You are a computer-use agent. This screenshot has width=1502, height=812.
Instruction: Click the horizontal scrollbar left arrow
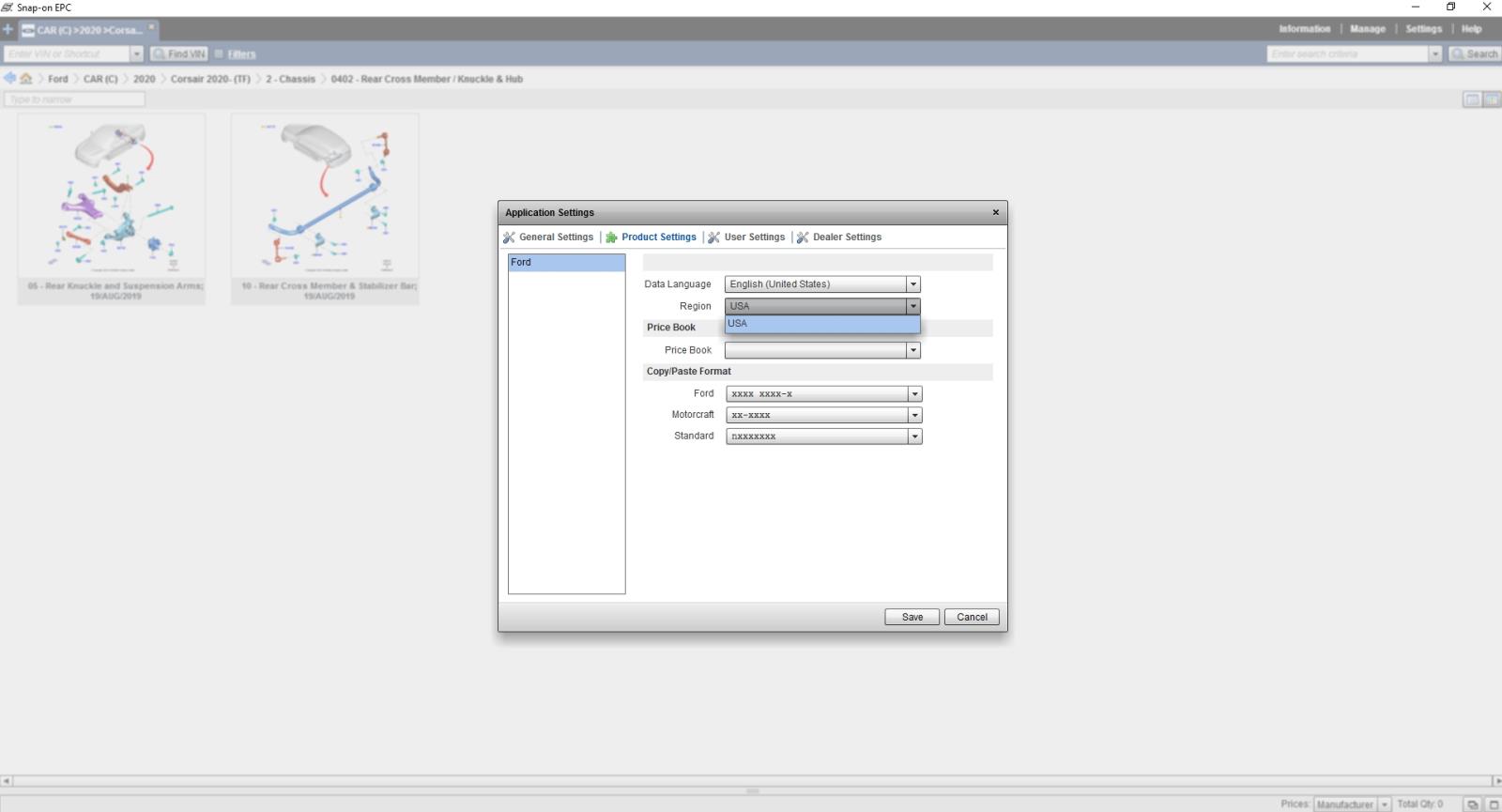(7, 781)
